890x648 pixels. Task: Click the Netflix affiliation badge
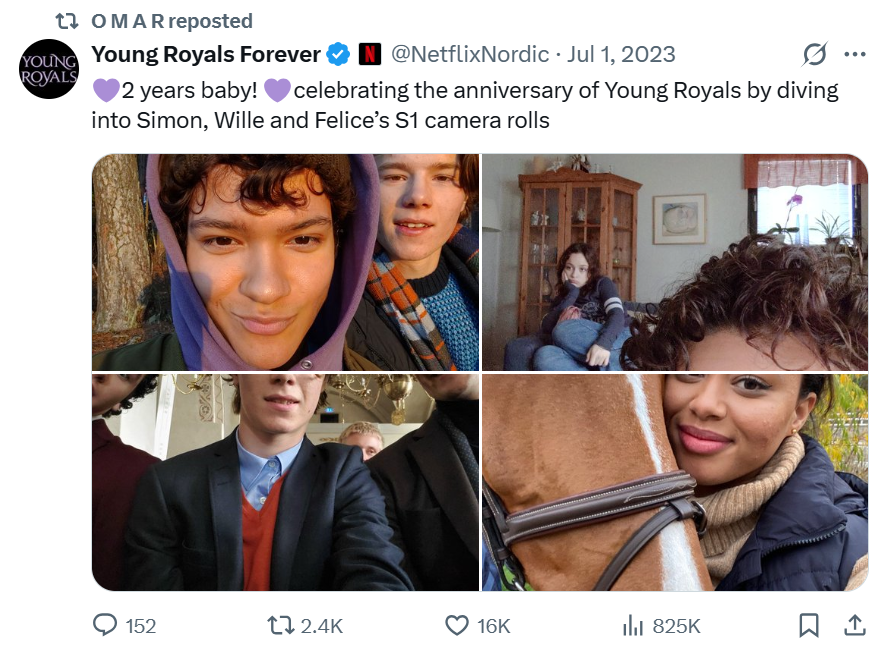pyautogui.click(x=369, y=54)
